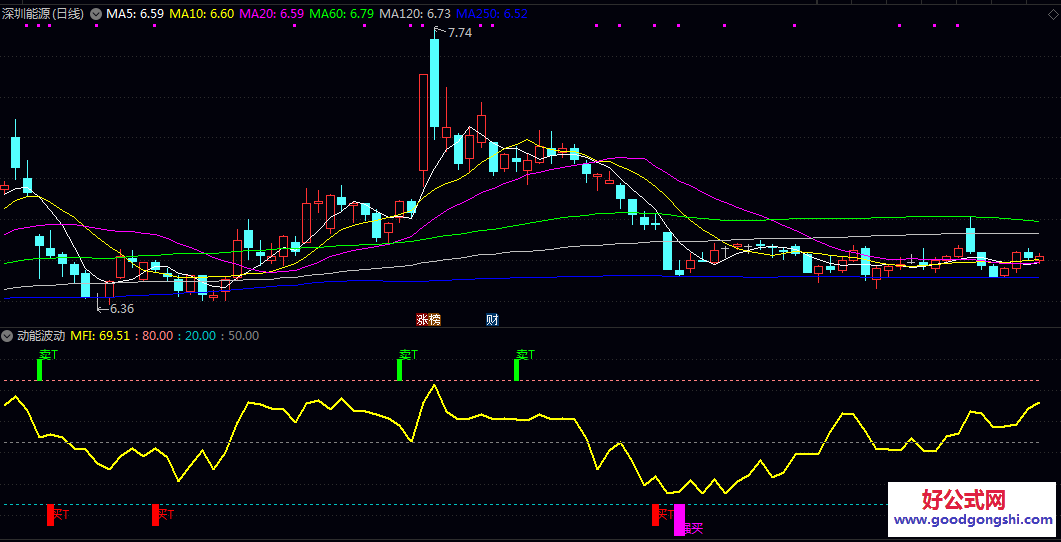The height and width of the screenshot is (542, 1061).
Task: Click the 涨榜 event marker icon
Action: click(x=428, y=320)
